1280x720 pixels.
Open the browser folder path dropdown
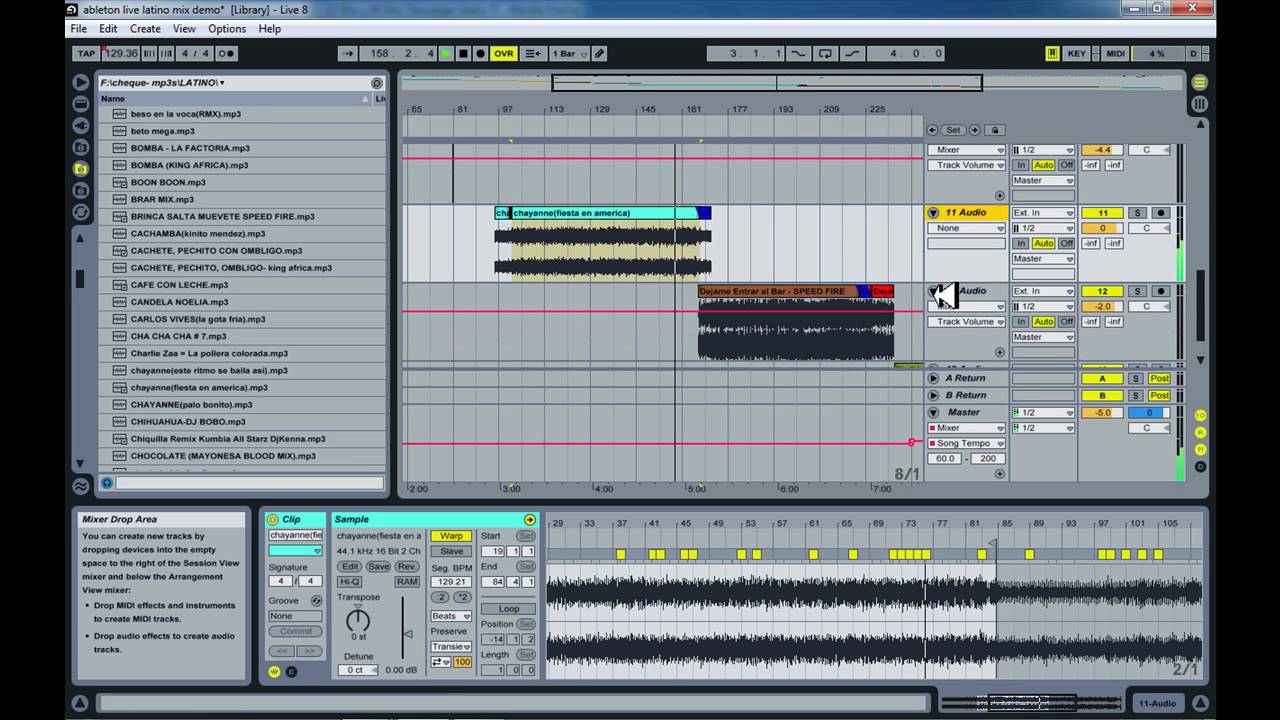163,83
